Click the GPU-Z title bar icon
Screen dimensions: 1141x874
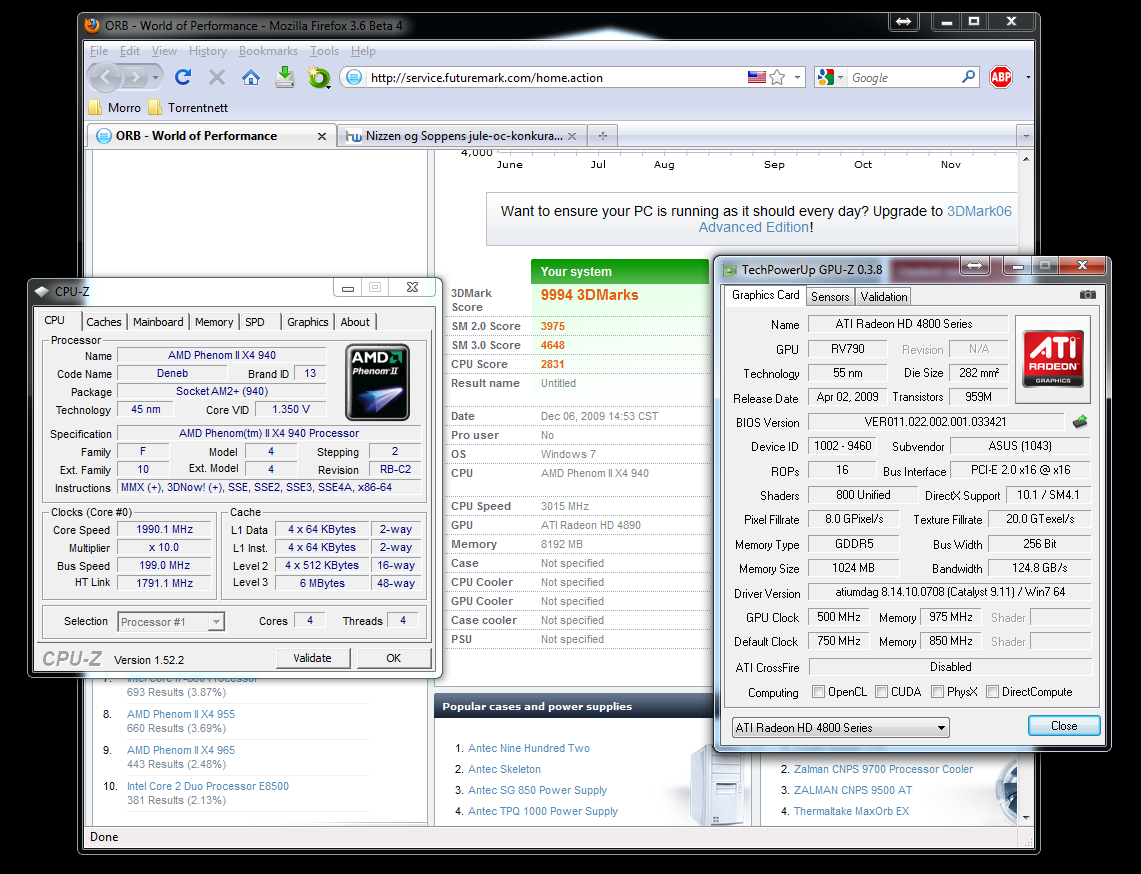coord(729,270)
